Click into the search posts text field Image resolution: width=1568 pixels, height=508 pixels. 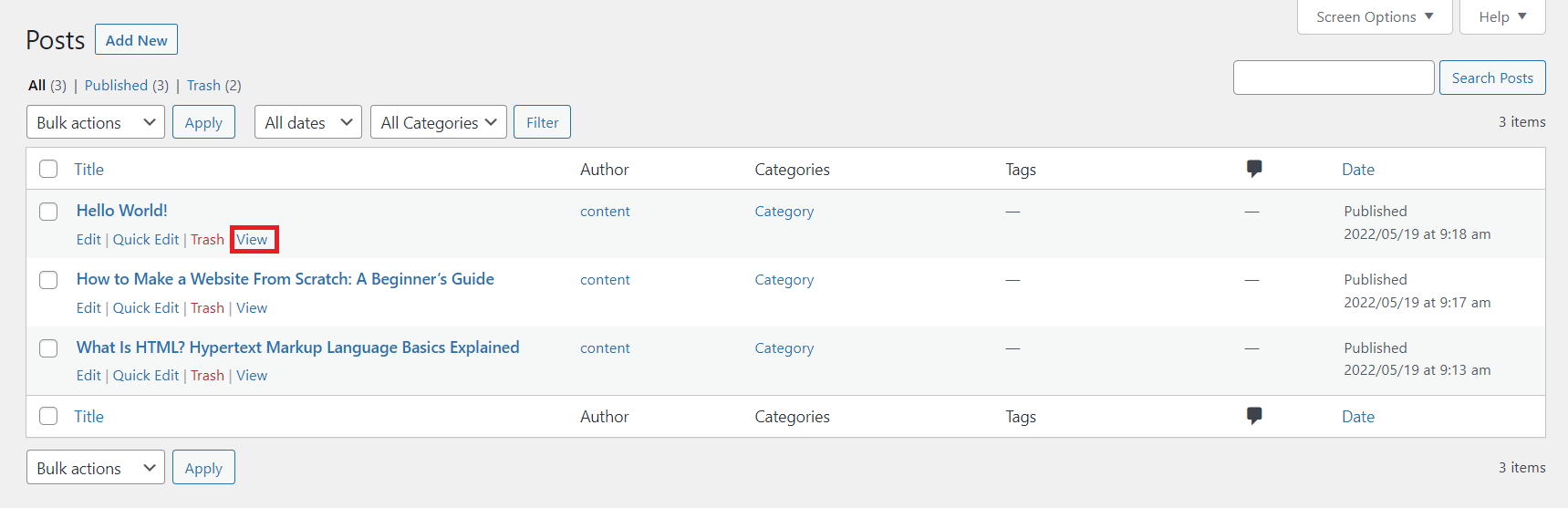point(1333,78)
